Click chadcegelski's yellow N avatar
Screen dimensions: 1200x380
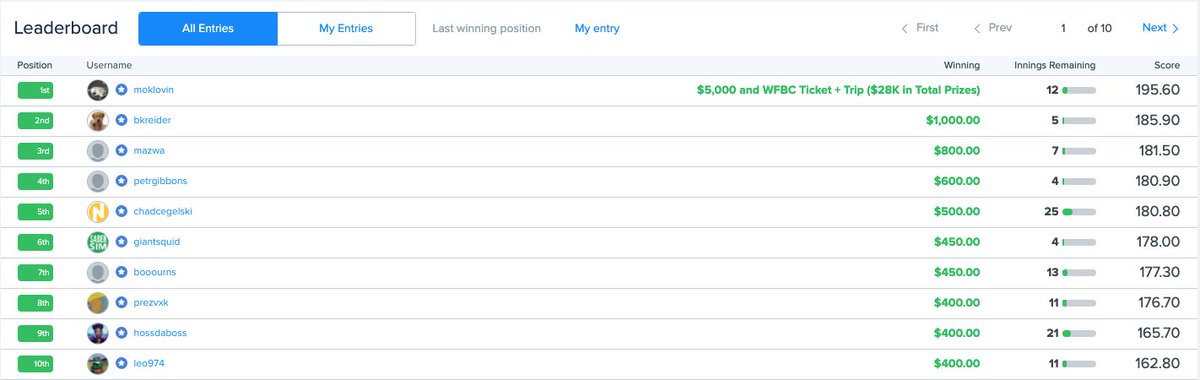pos(97,212)
